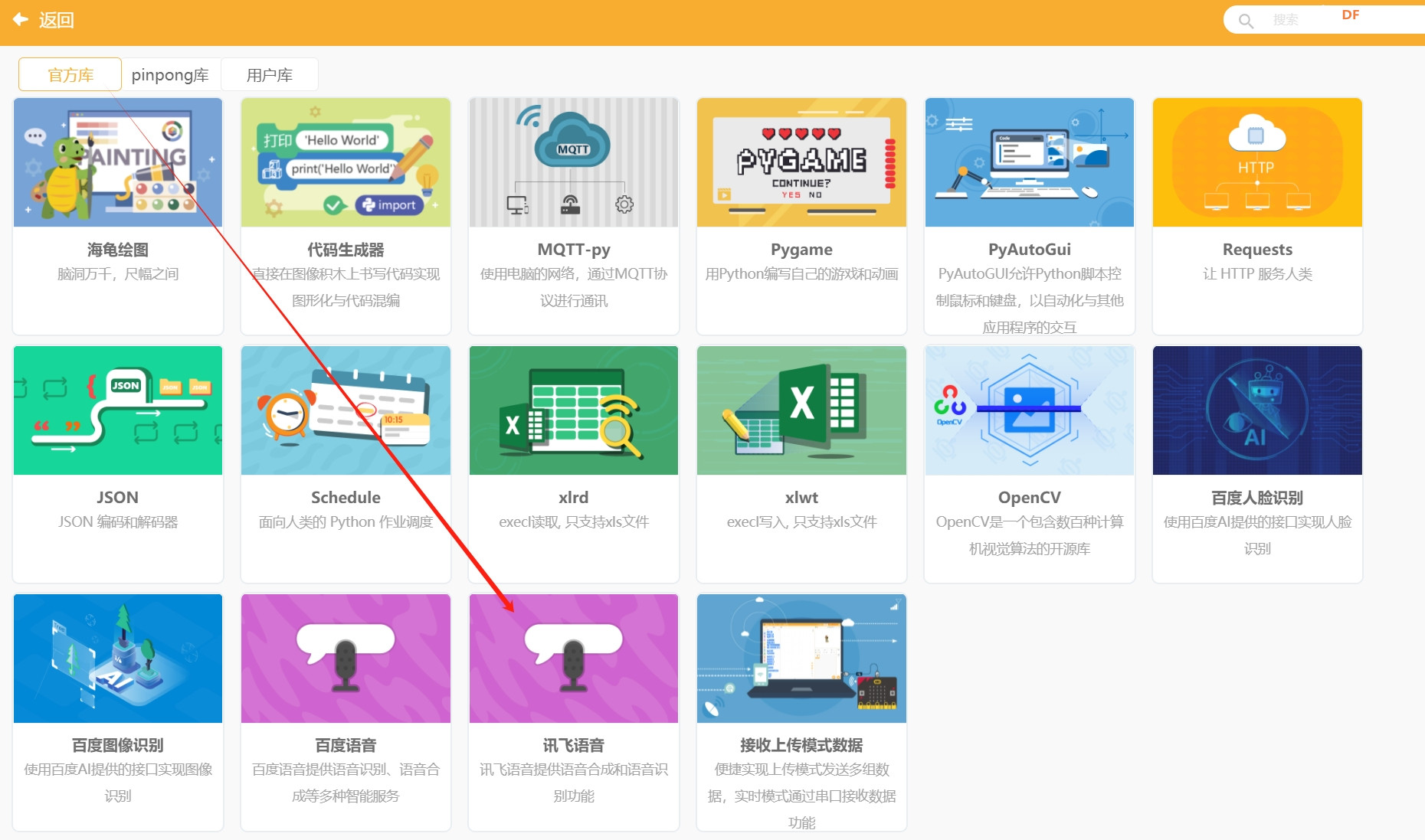The width and height of the screenshot is (1425, 840).
Task: Click the OpenCV title text
Action: tap(1030, 498)
